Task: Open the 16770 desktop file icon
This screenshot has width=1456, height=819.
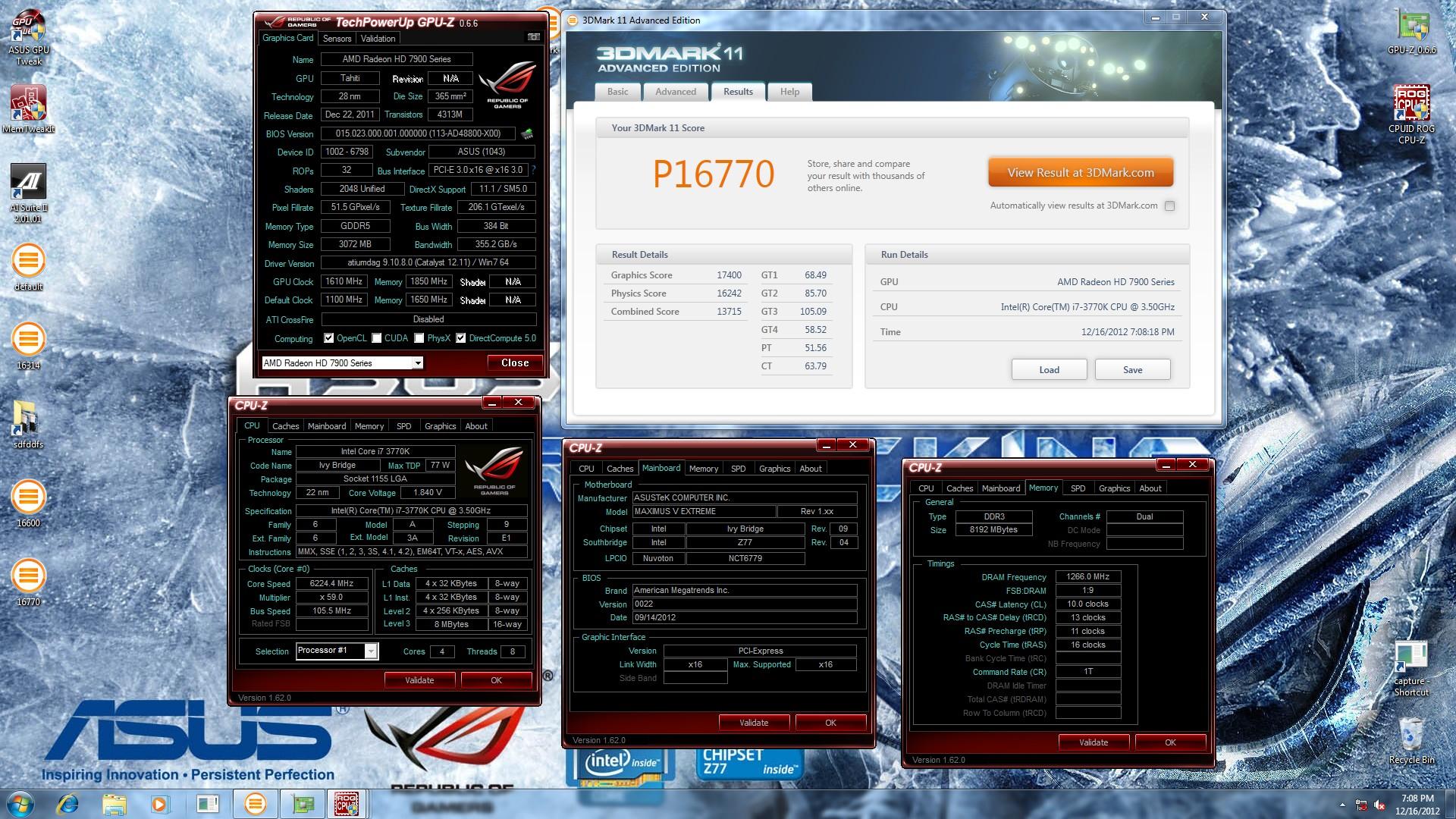Action: (29, 582)
